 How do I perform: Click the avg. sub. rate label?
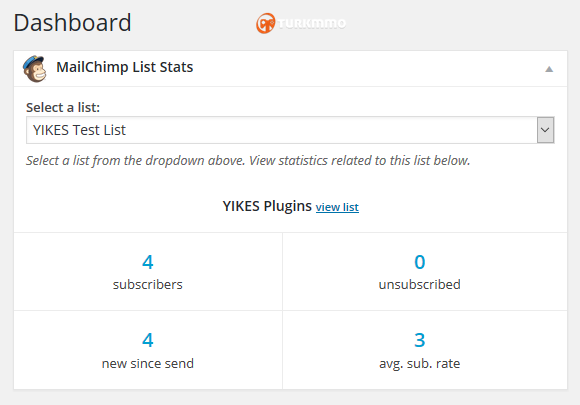pyautogui.click(x=419, y=364)
